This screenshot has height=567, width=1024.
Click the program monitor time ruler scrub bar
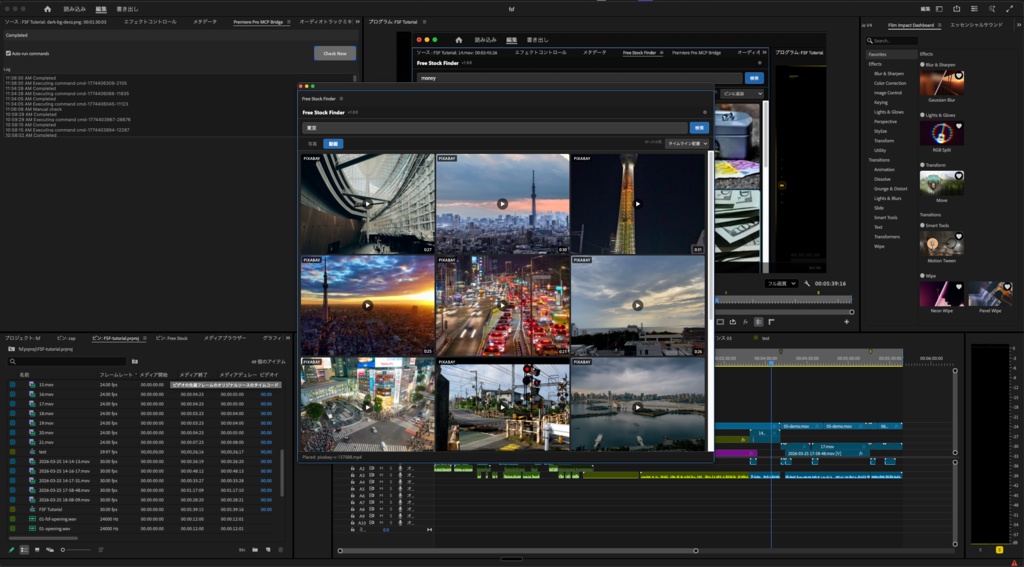tap(784, 300)
